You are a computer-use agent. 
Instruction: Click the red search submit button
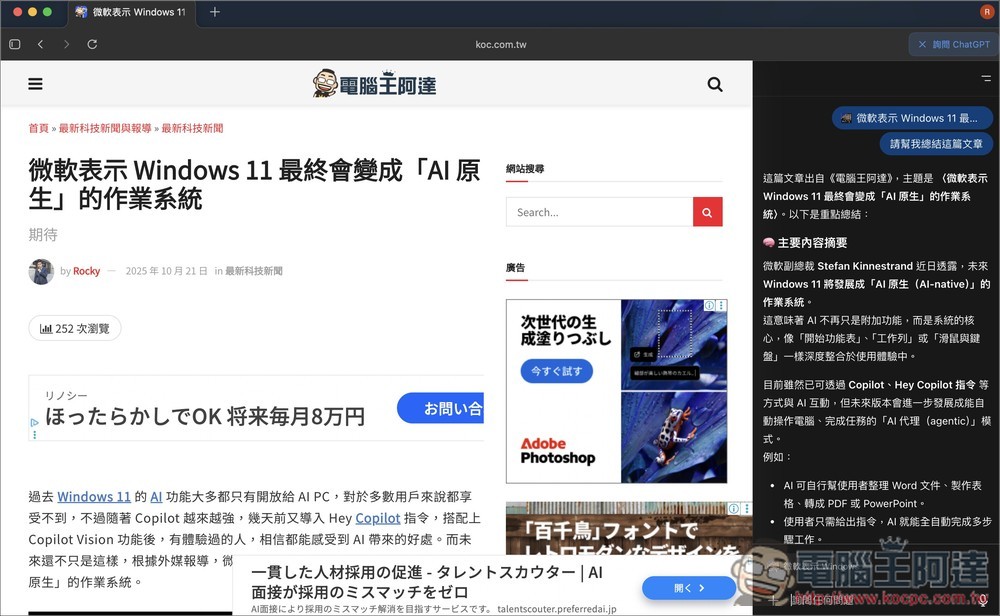pyautogui.click(x=707, y=212)
